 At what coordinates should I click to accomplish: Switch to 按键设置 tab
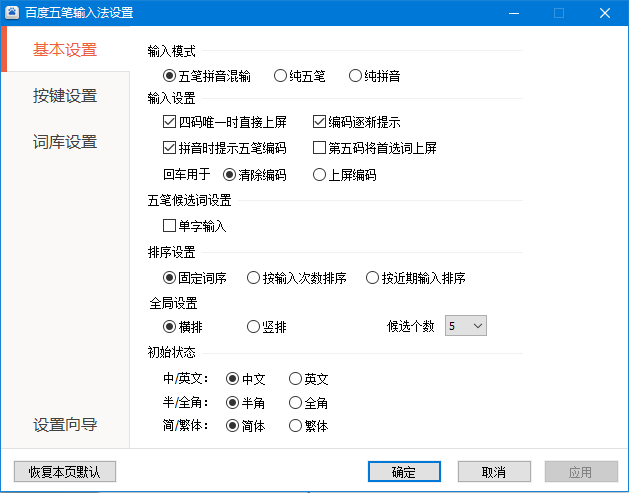65,96
